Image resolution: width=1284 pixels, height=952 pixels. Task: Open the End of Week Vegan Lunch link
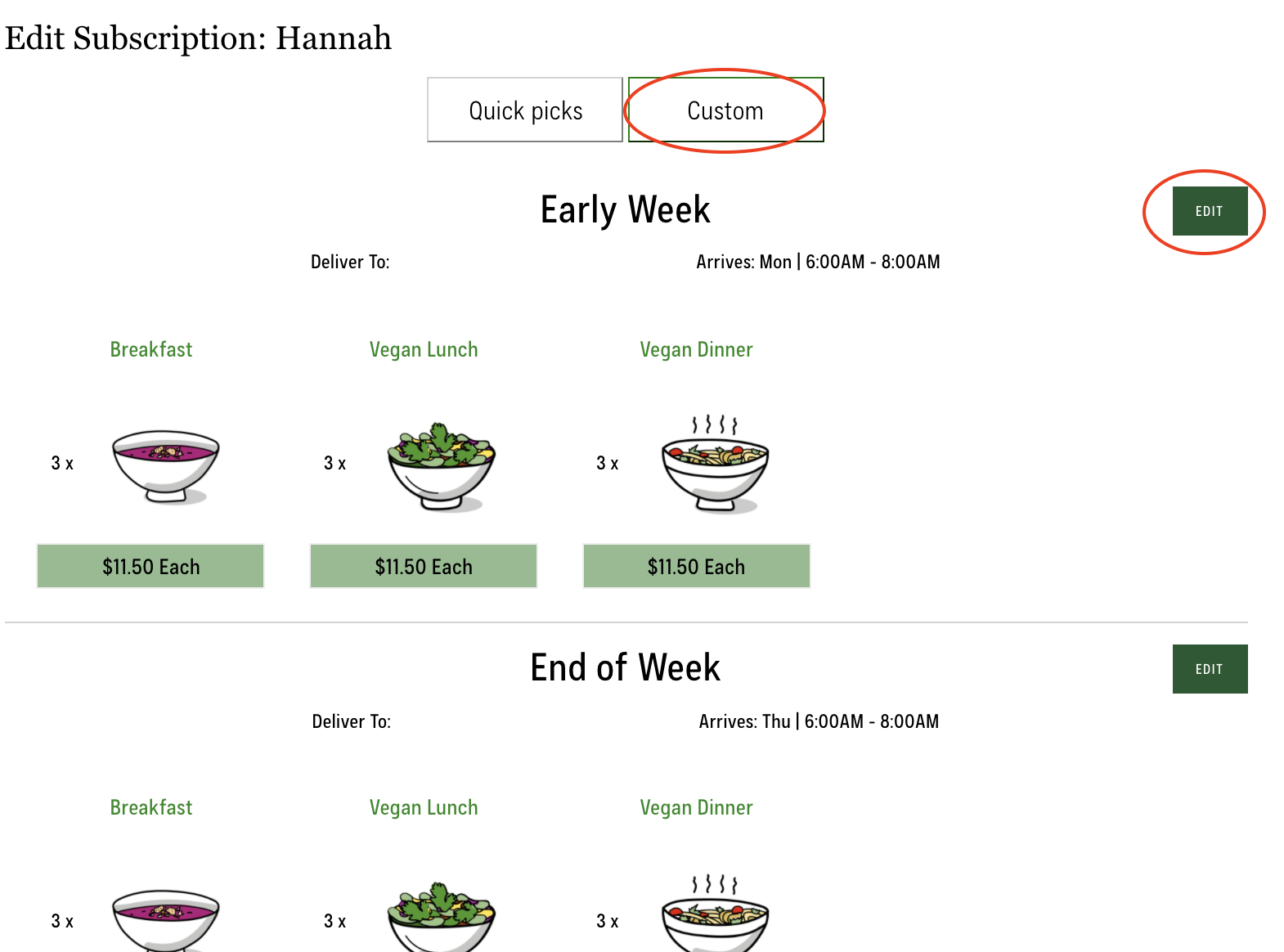click(424, 808)
